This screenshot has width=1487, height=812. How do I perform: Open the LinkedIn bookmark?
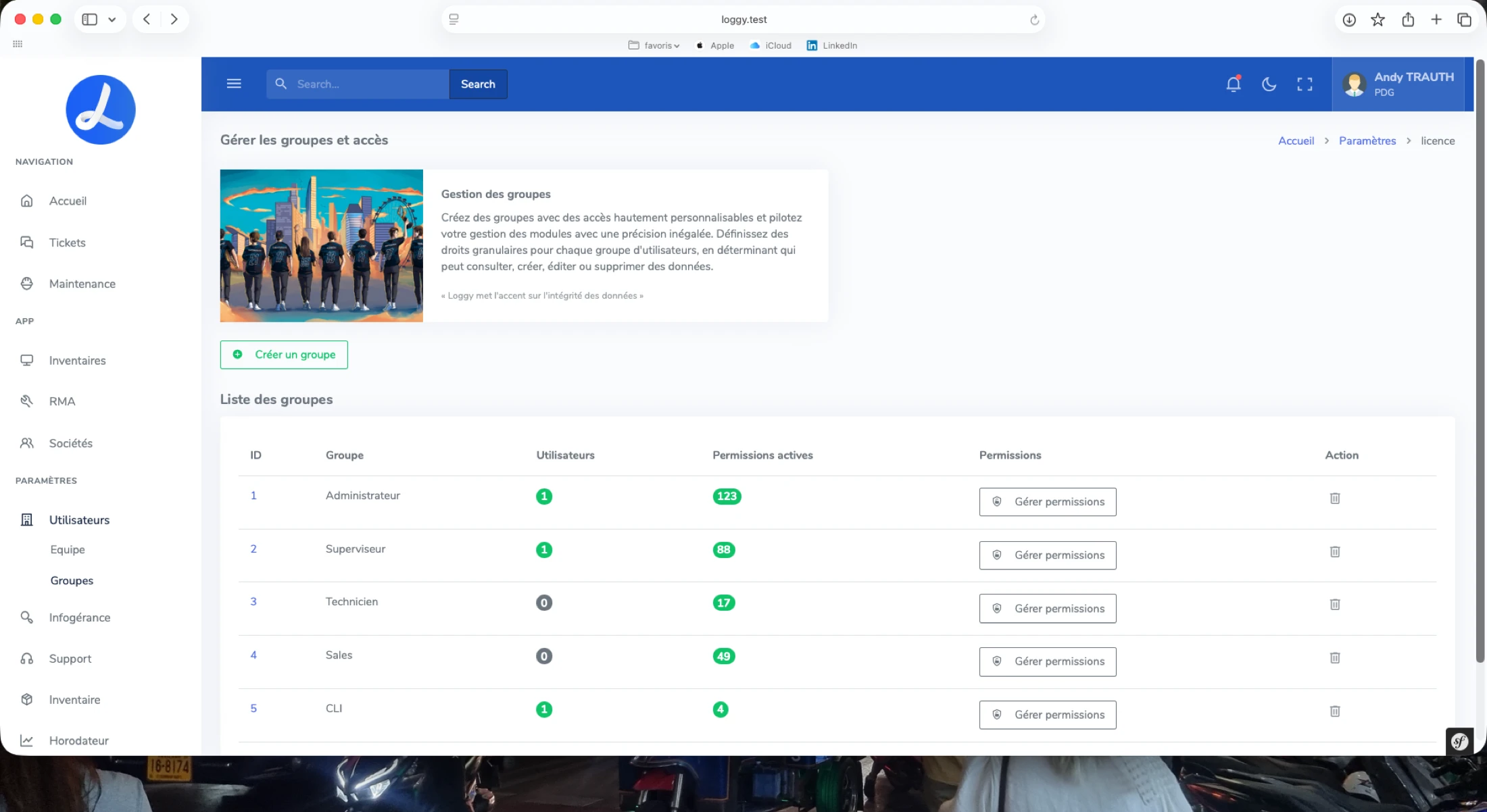[x=832, y=45]
